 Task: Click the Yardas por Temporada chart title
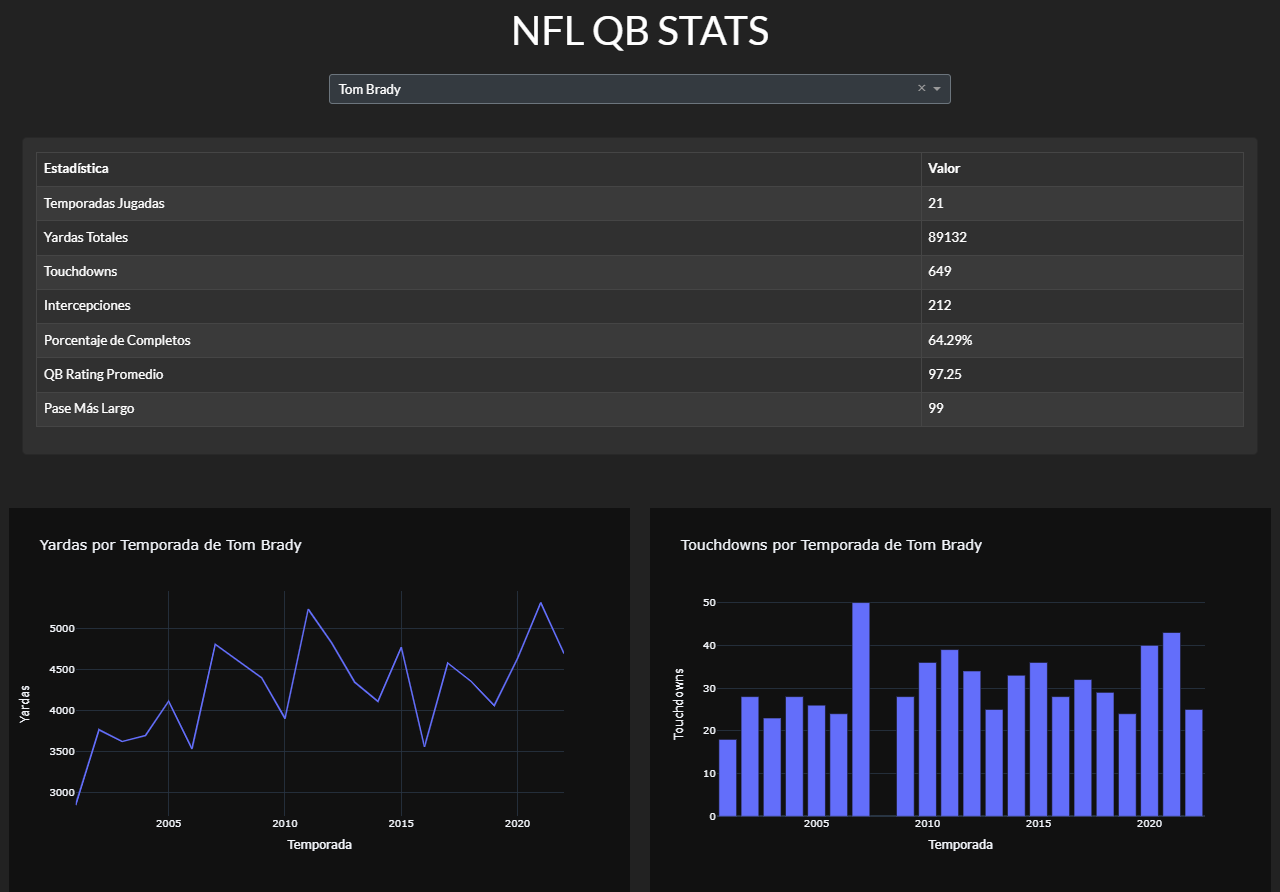[170, 545]
